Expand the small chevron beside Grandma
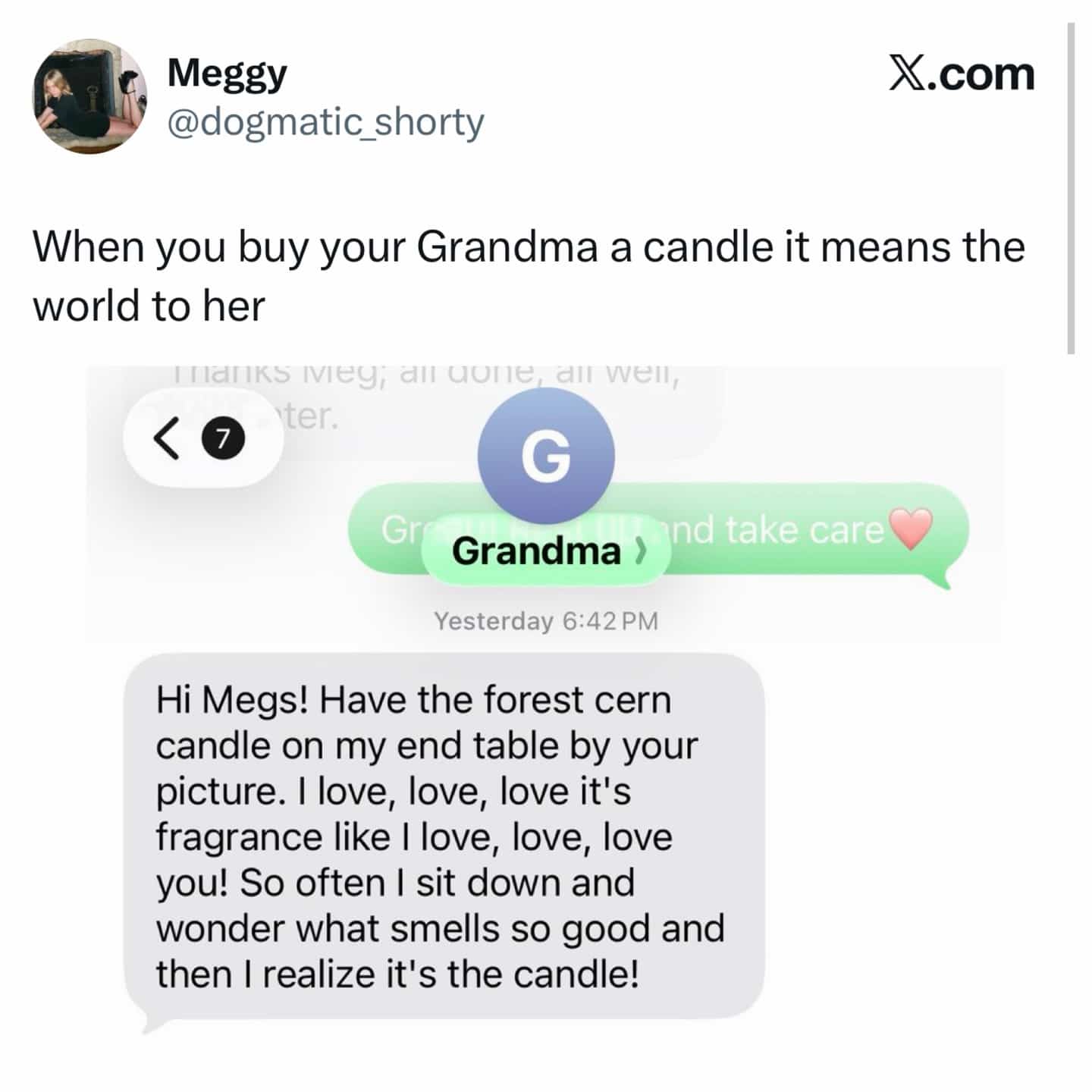 click(640, 552)
